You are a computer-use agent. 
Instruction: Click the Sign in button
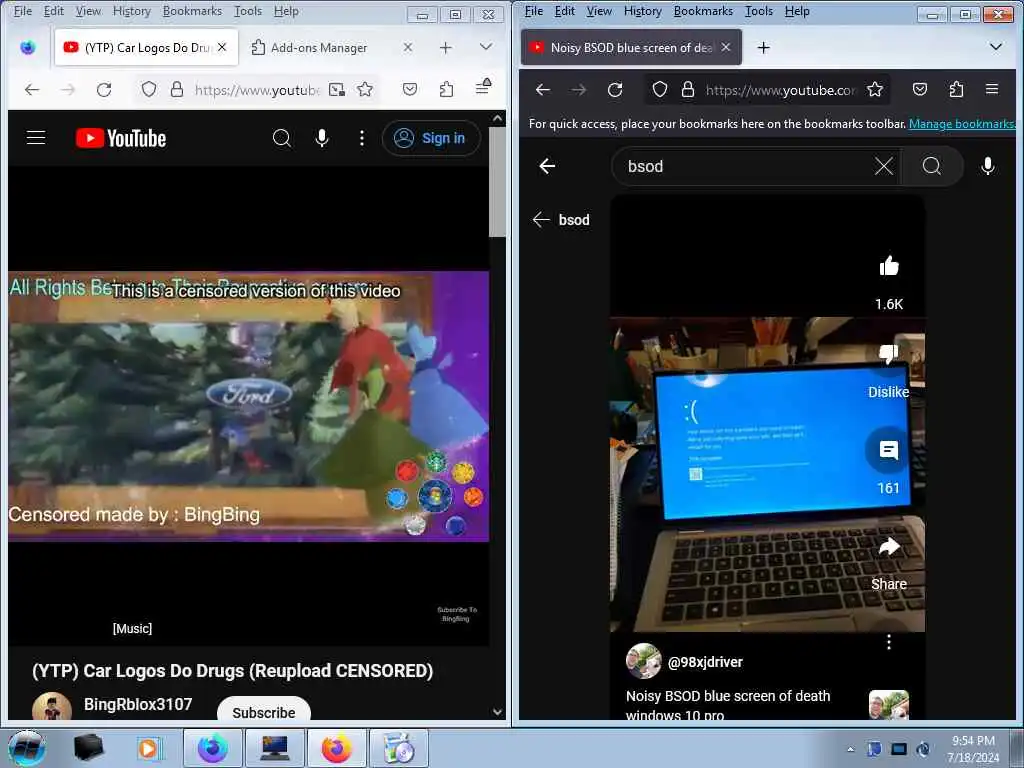point(431,138)
